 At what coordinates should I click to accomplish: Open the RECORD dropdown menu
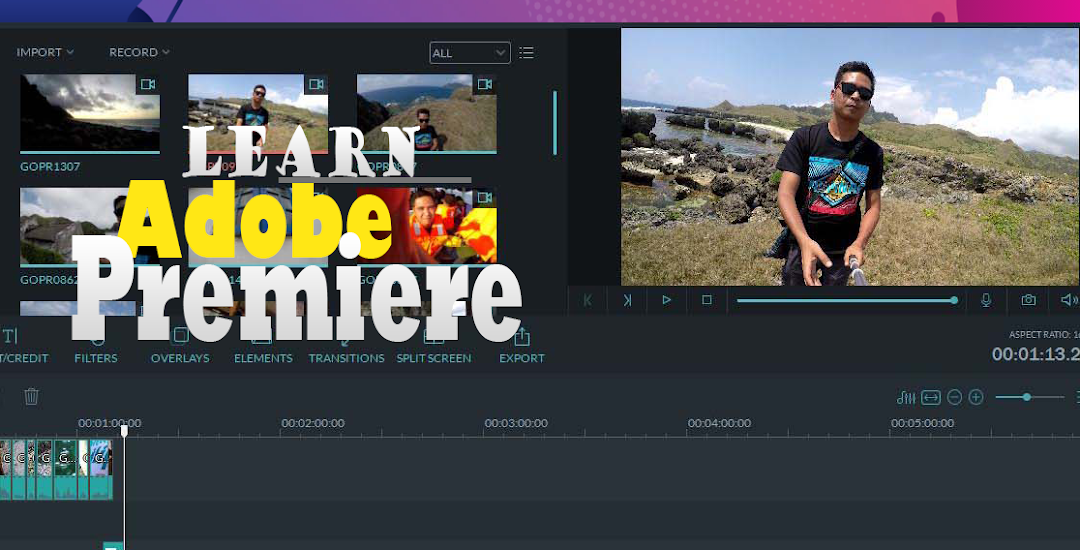point(139,52)
